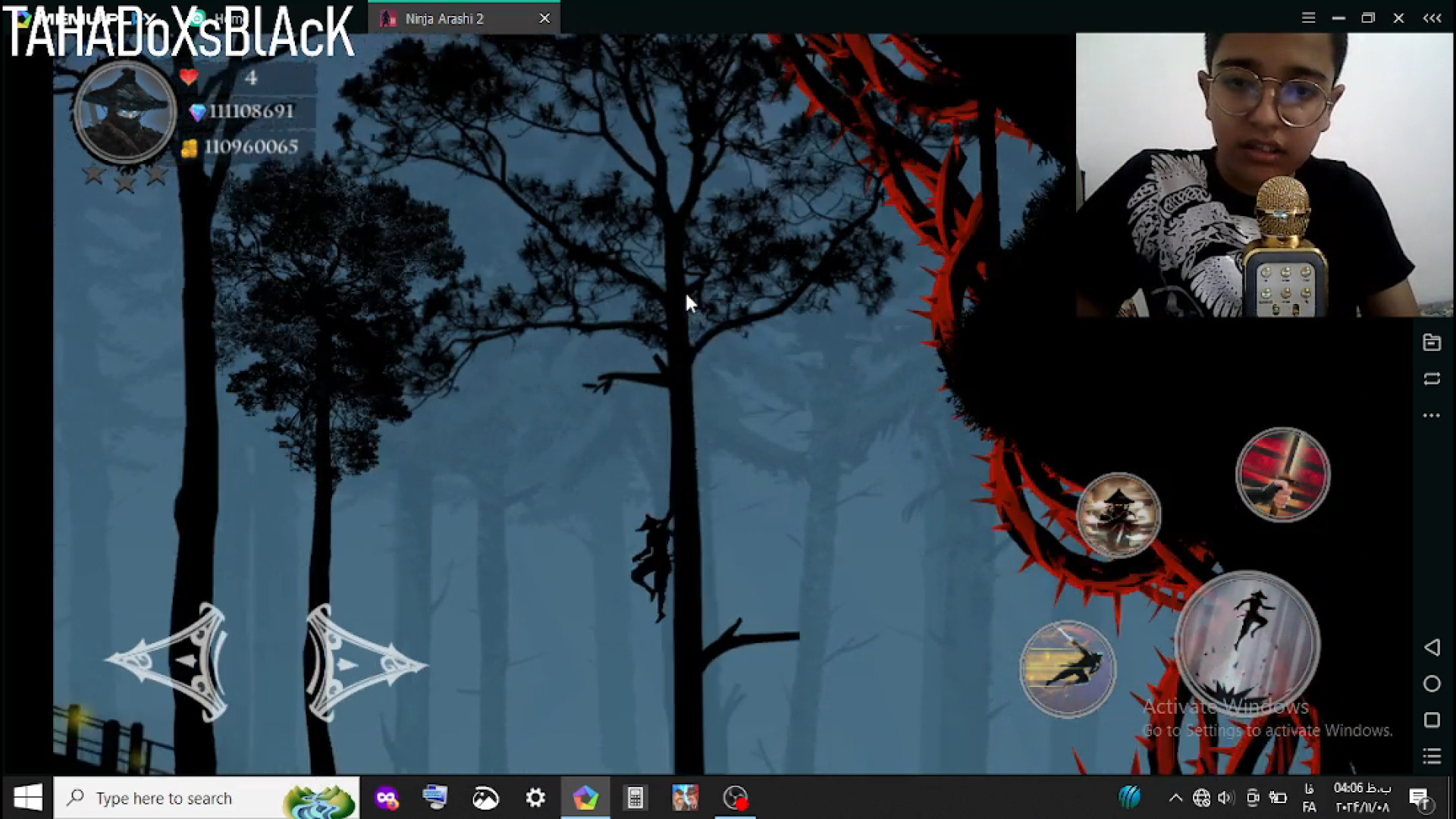Viewport: 1456px width, 819px height.
Task: Open the emulator file manager icon
Action: pyautogui.click(x=1432, y=343)
